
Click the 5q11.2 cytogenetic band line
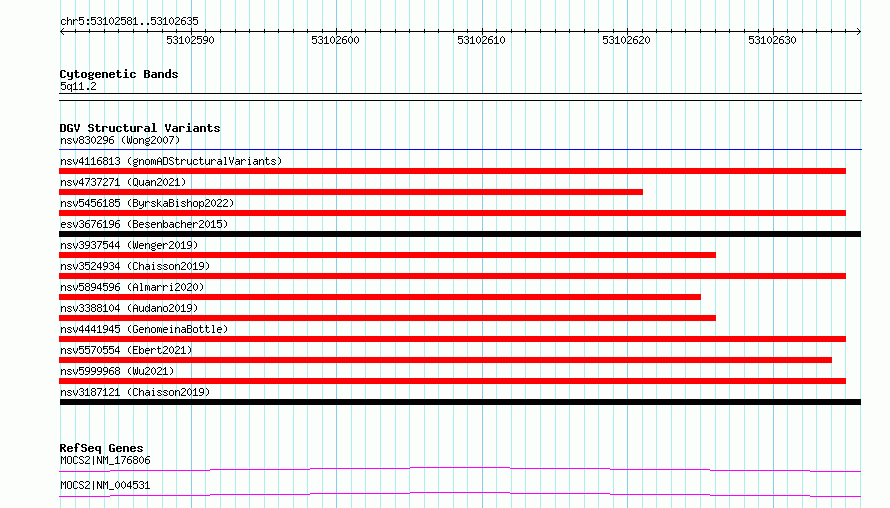460,97
